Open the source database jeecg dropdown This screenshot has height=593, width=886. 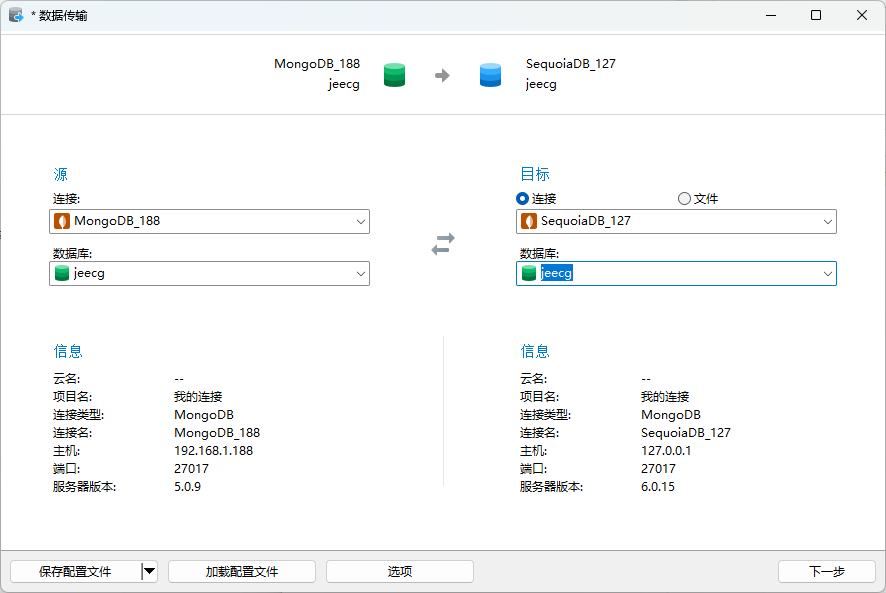point(360,273)
